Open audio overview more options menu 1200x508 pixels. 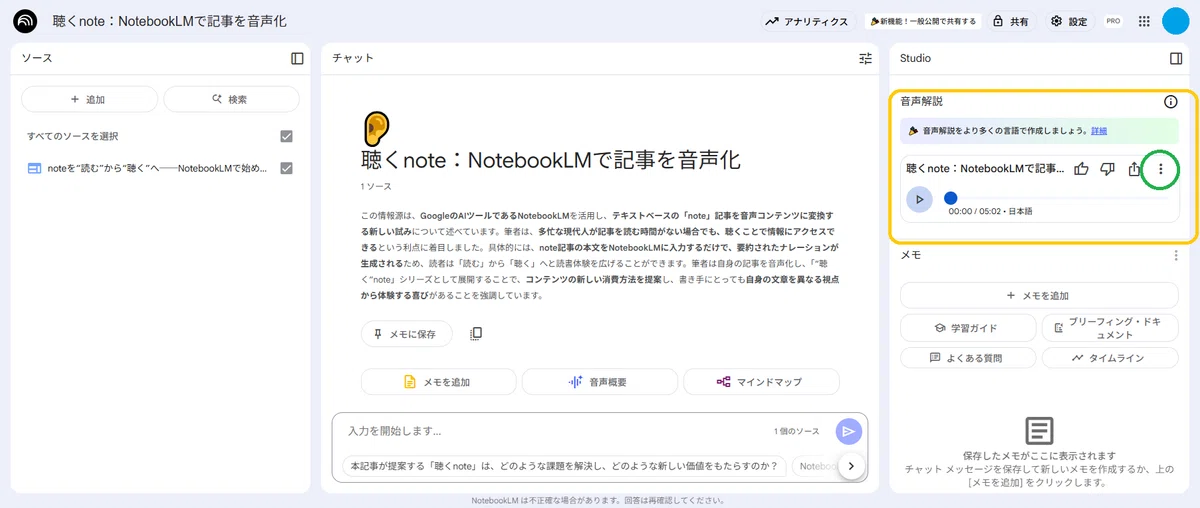pyautogui.click(x=1160, y=169)
